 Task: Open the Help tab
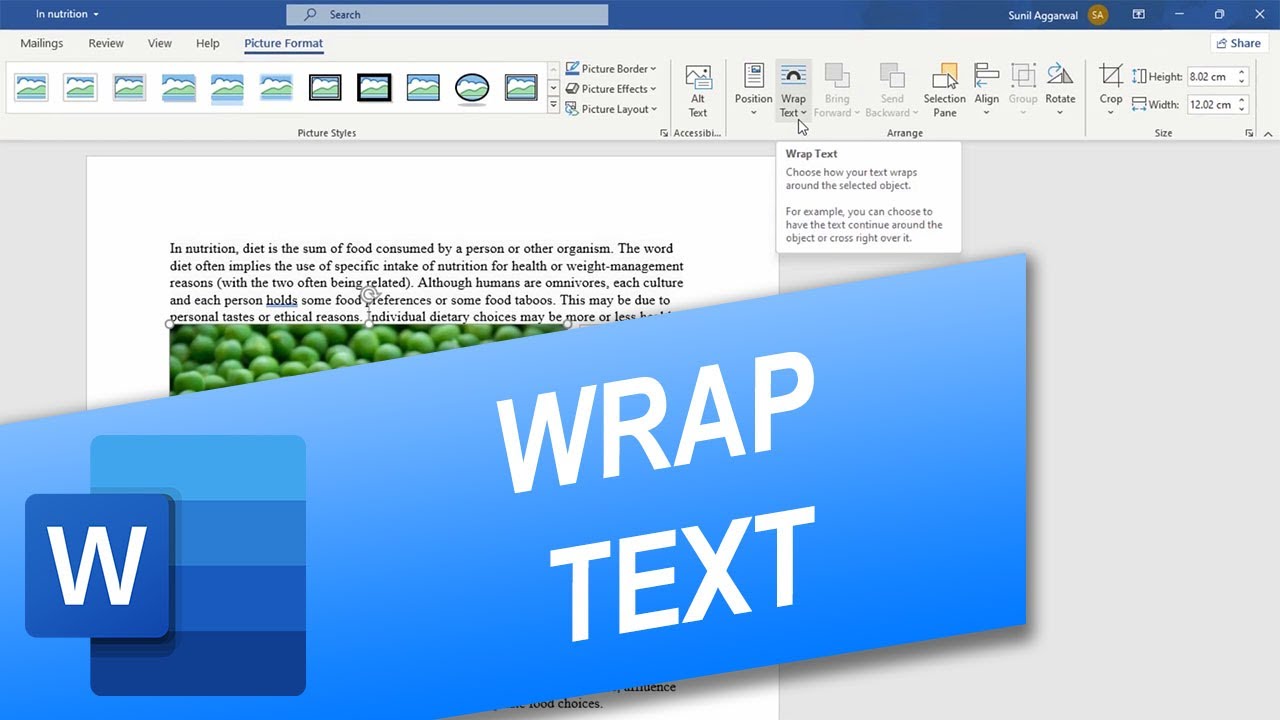click(208, 43)
